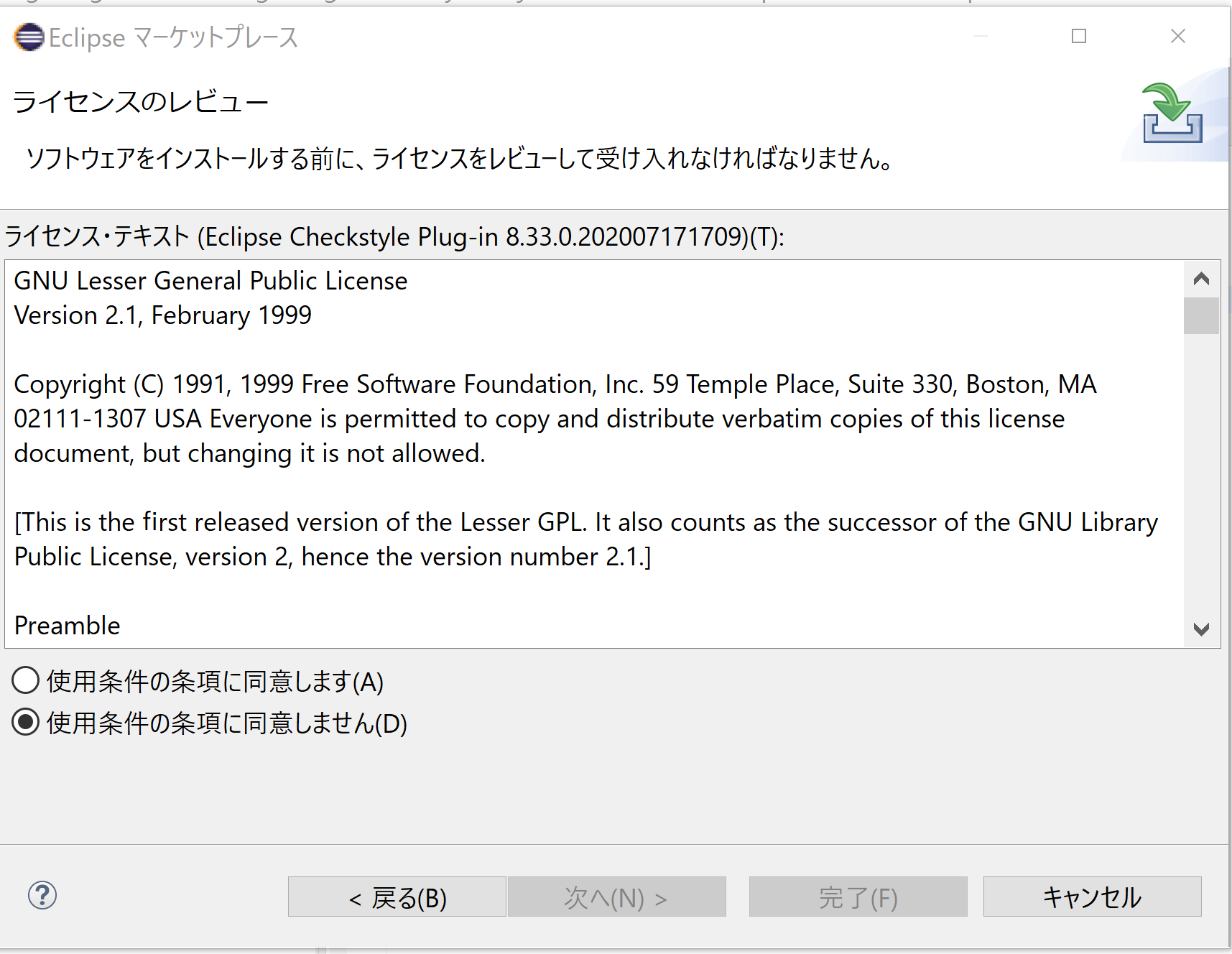Click the Preamble heading in license text
Image resolution: width=1232 pixels, height=954 pixels.
coord(67,626)
